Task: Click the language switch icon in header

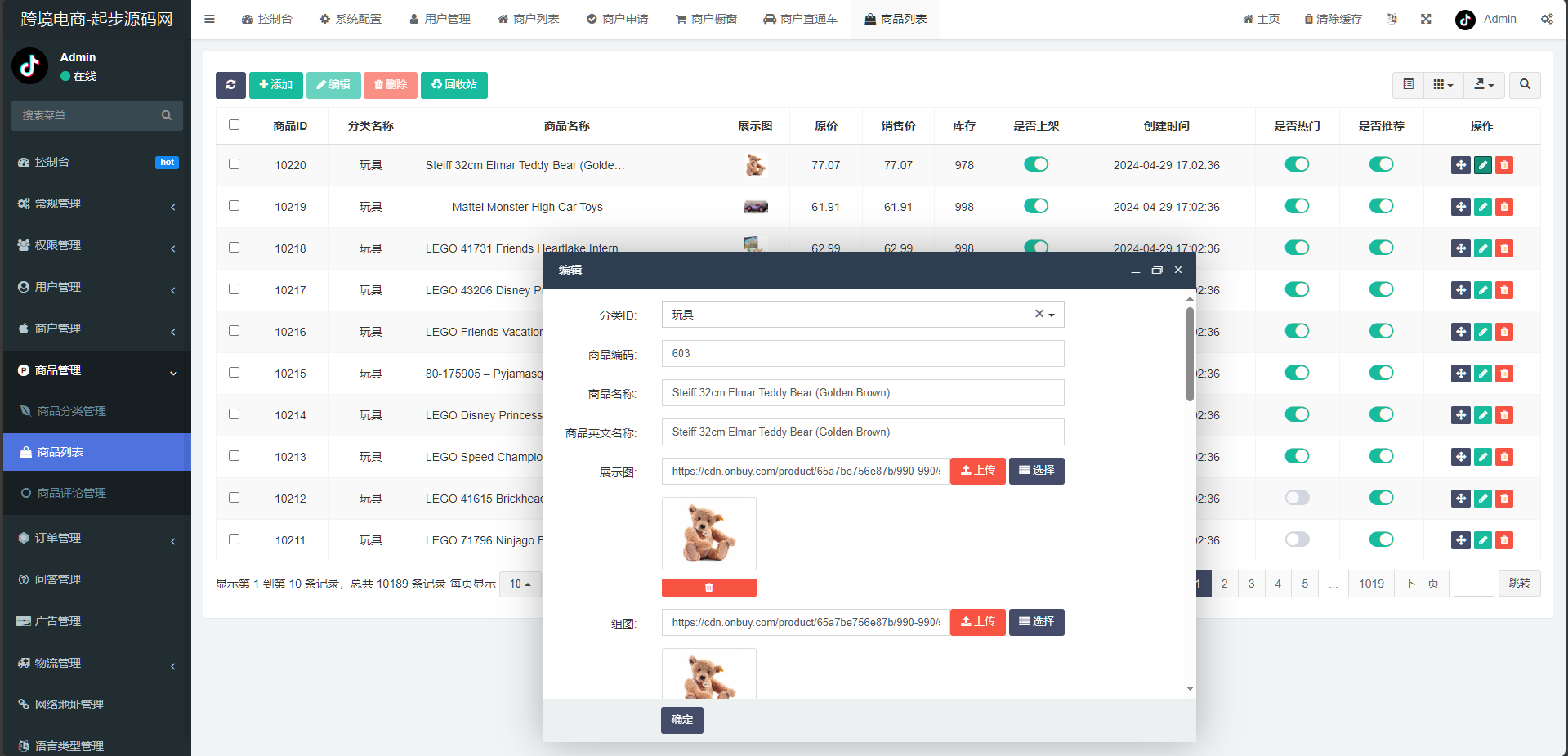Action: coord(1392,19)
